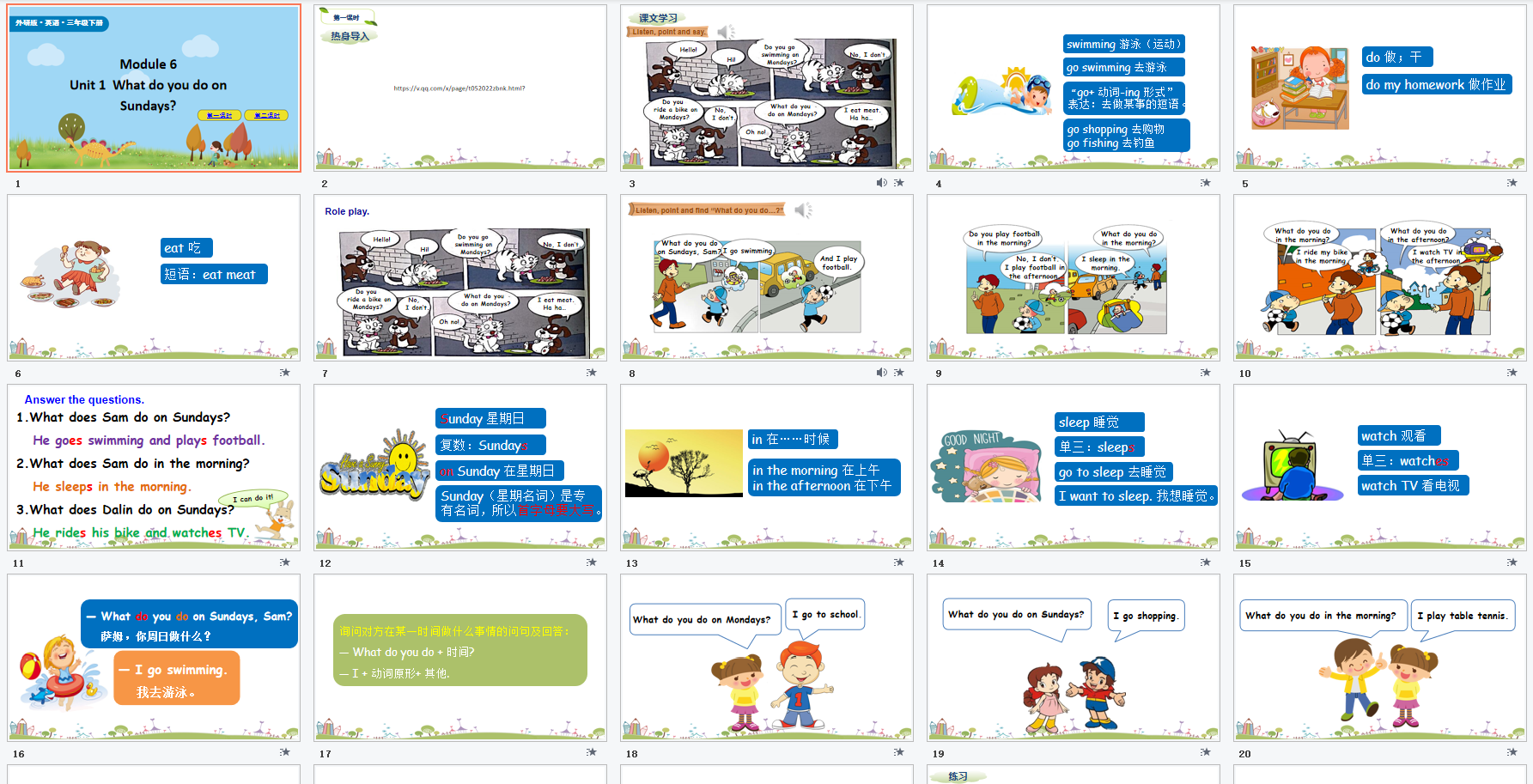Select slide 19 I go shopping
The width and height of the screenshot is (1533, 784).
1074,659
